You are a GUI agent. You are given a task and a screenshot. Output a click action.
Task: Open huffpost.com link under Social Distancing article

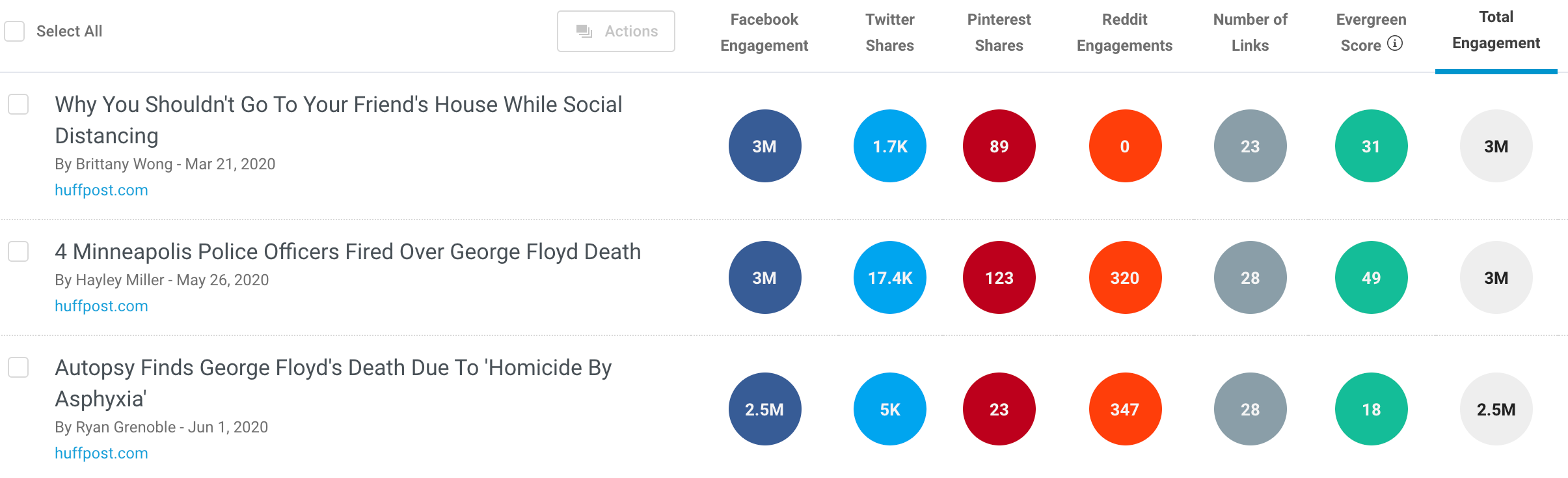[x=101, y=190]
